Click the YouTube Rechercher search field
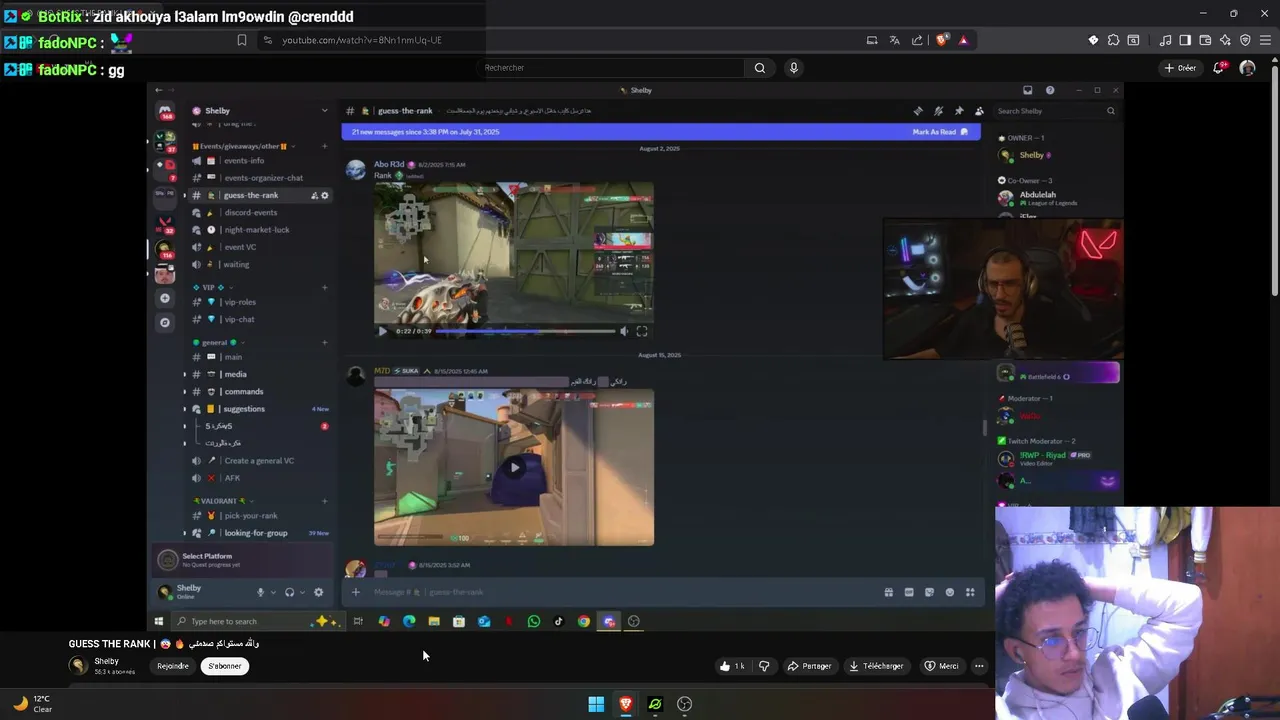 (612, 68)
